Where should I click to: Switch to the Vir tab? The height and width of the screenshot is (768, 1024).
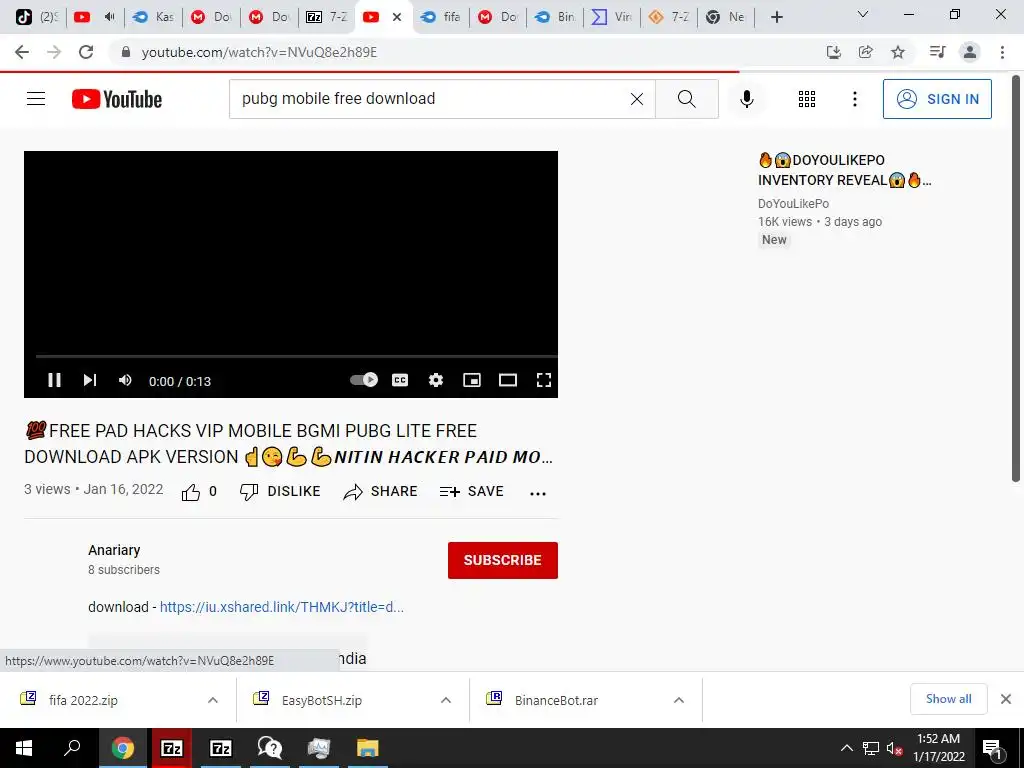[x=612, y=17]
